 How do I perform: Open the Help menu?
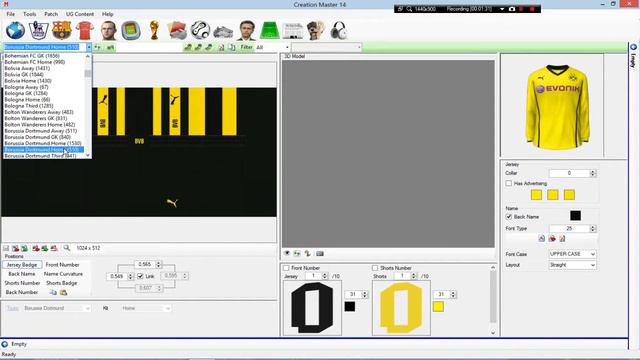pos(108,14)
